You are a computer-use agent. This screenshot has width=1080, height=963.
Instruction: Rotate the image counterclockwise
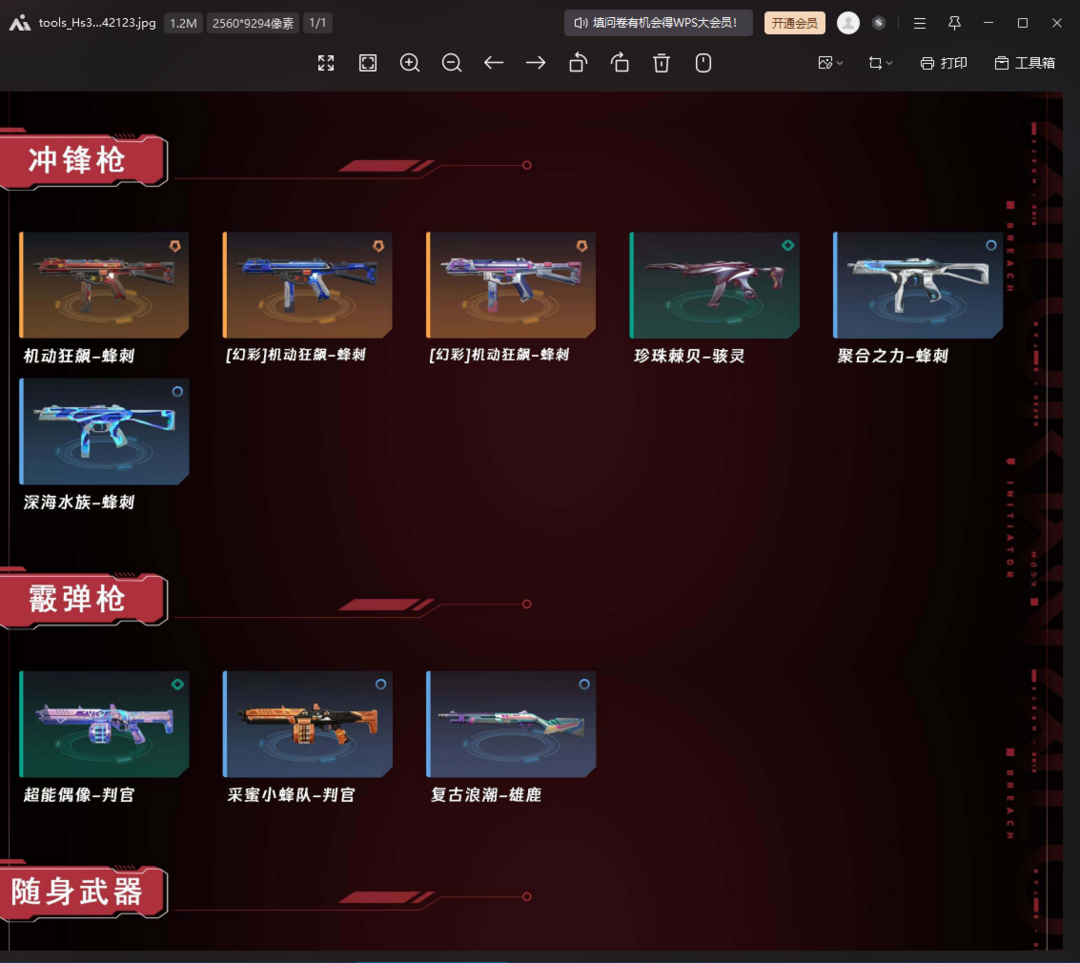coord(578,63)
